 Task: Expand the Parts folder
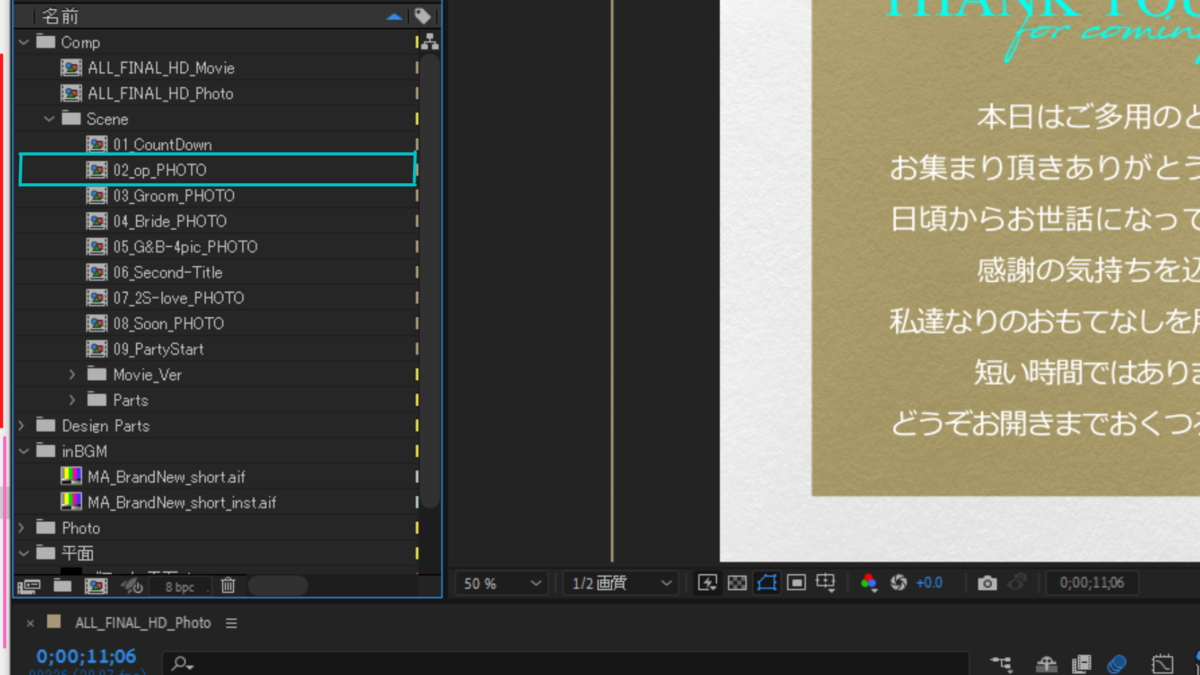tap(72, 400)
